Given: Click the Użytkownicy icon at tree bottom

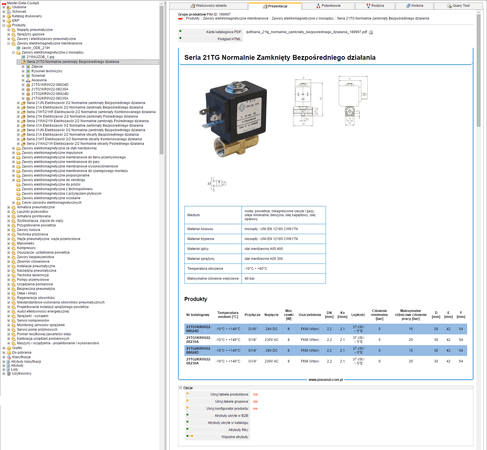Looking at the screenshot, I should pos(9,374).
